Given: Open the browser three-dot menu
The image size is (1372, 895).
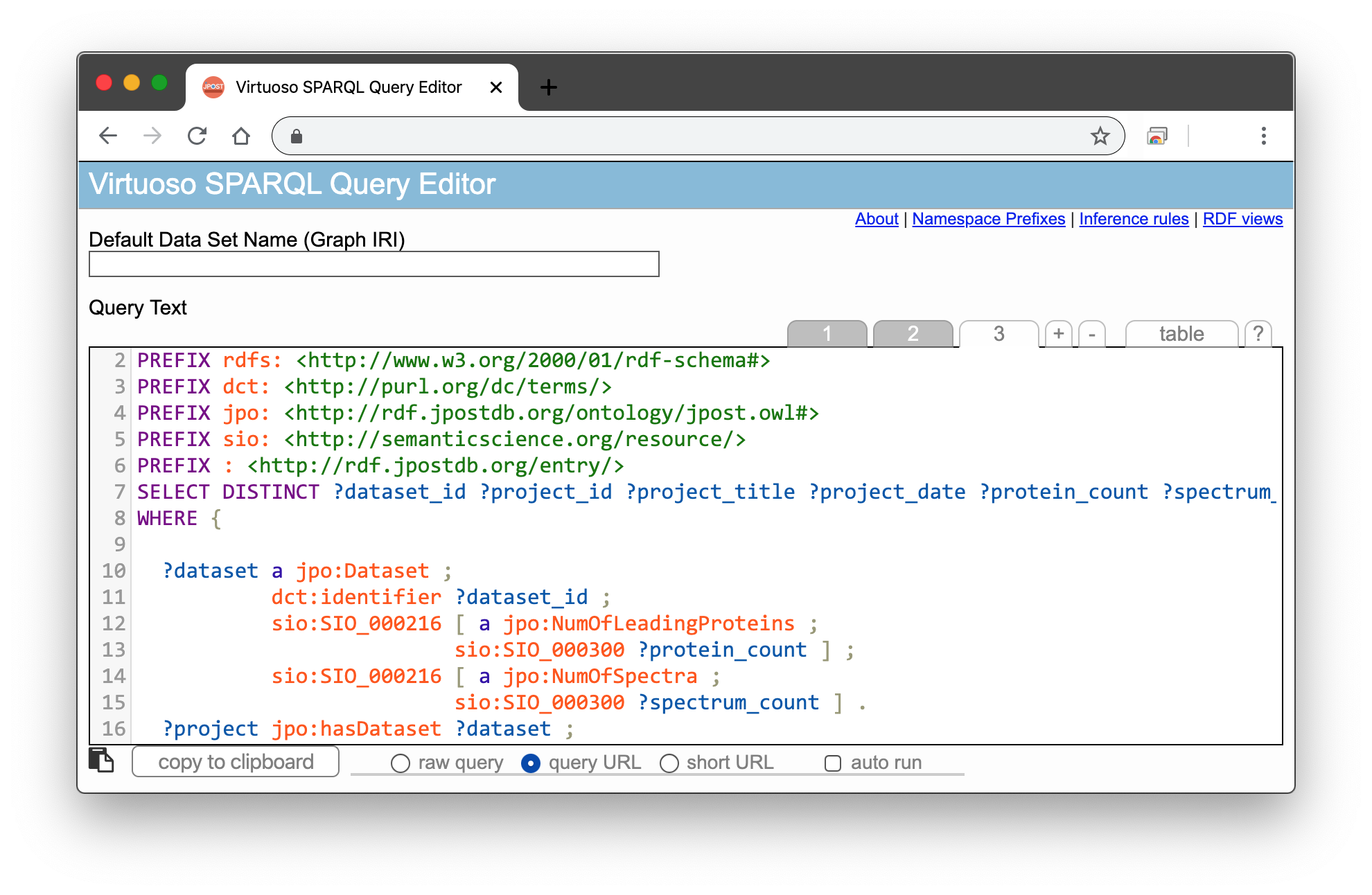Looking at the screenshot, I should point(1263,136).
